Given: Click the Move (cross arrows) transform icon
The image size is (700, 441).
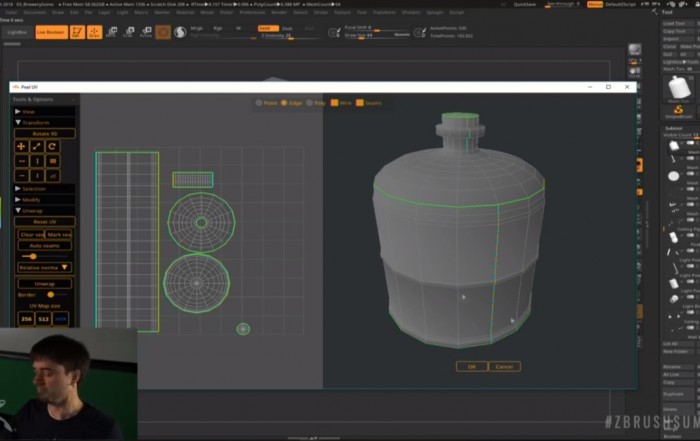Looking at the screenshot, I should click(22, 146).
